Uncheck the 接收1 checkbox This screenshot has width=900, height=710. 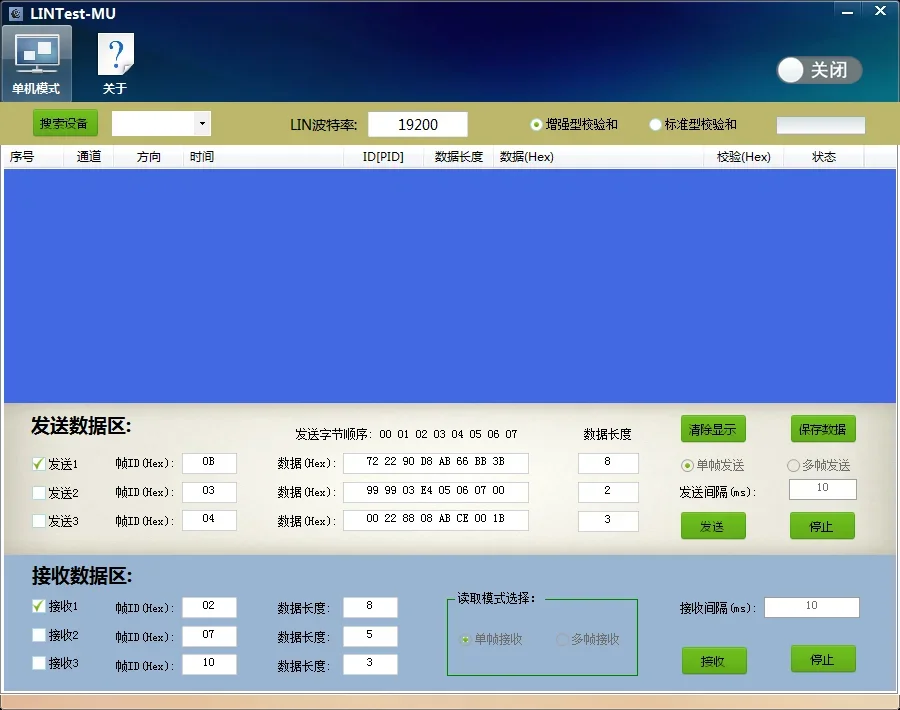[39, 606]
